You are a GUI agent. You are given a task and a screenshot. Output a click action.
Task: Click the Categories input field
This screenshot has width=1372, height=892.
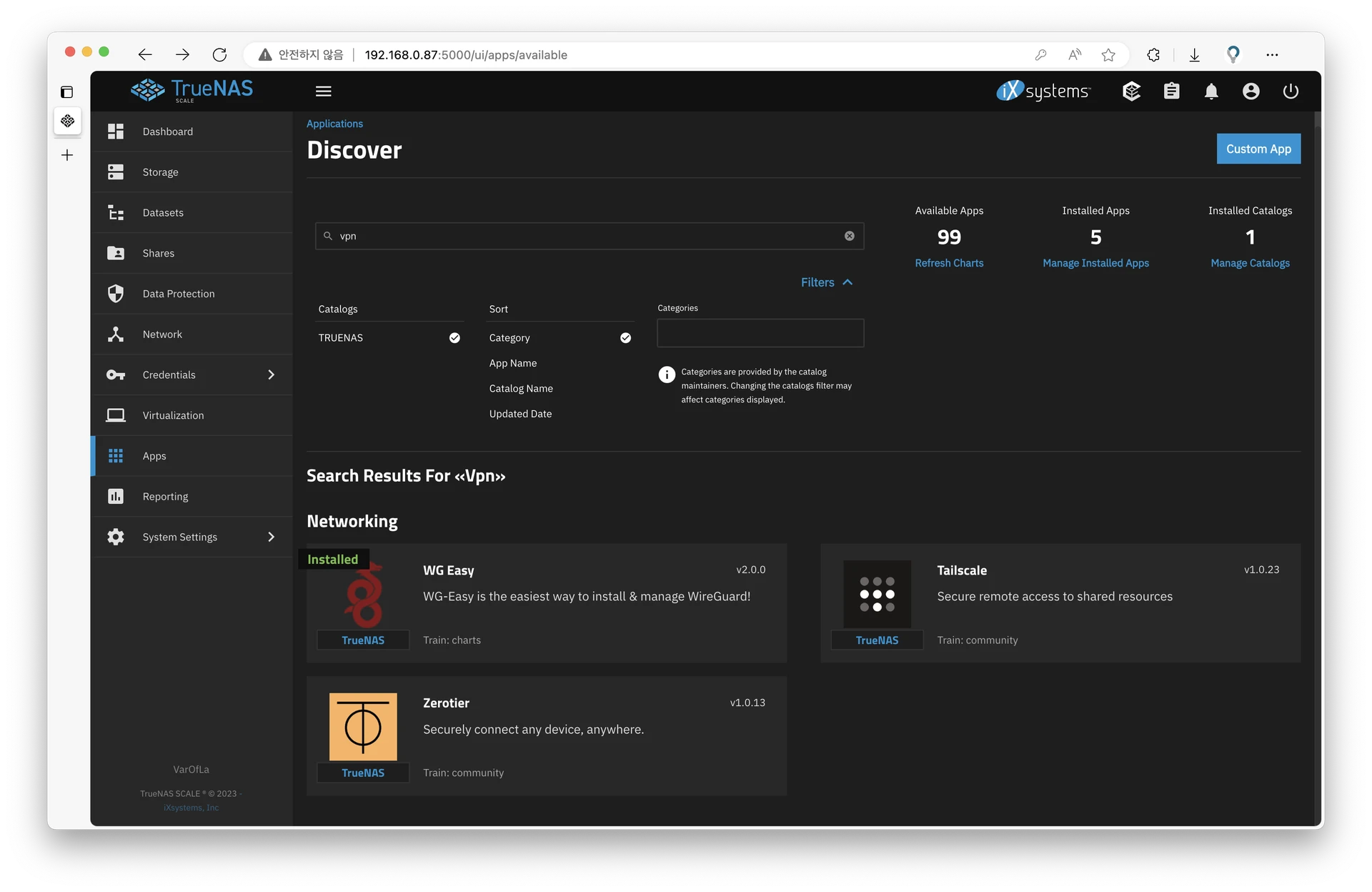760,333
